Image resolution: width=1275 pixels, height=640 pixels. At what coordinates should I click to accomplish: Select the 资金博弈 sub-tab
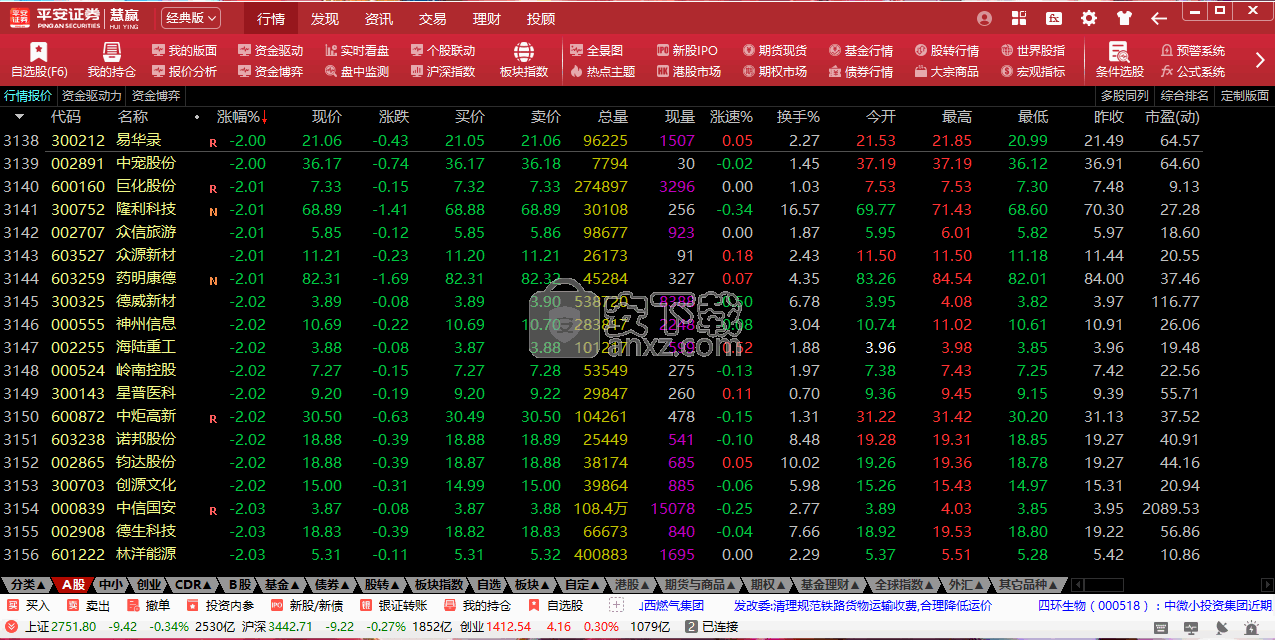(157, 96)
